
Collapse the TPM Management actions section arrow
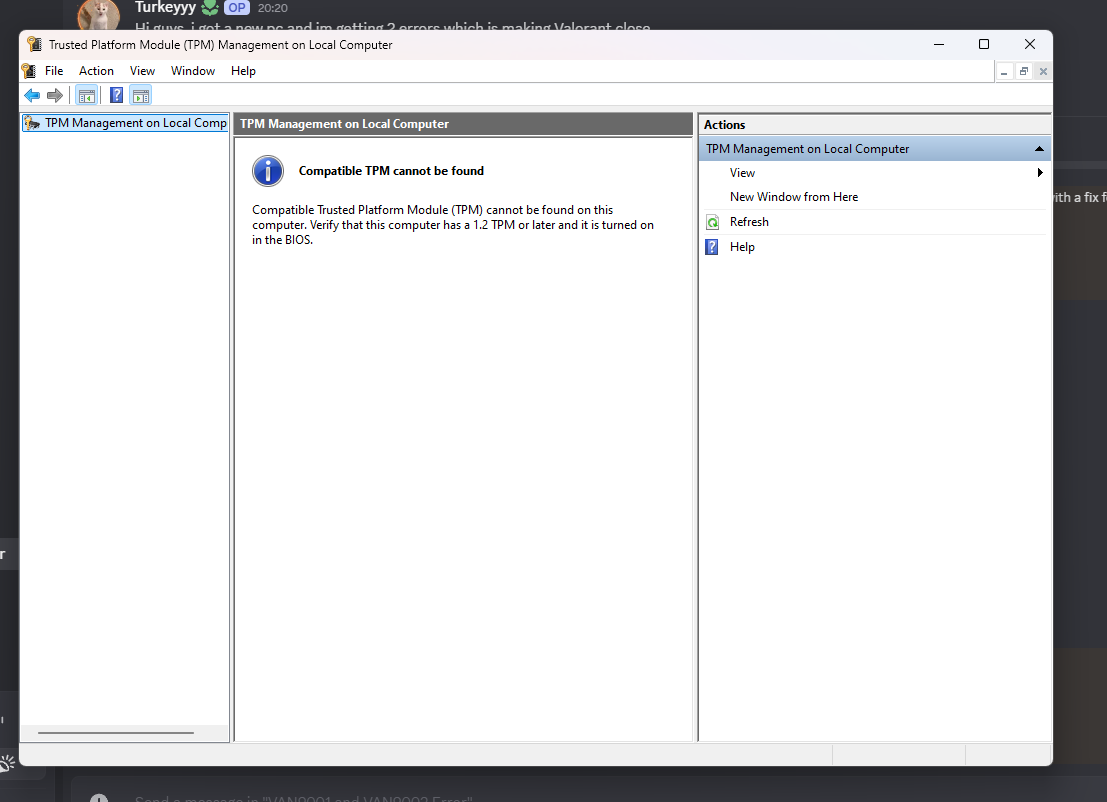pyautogui.click(x=1039, y=149)
